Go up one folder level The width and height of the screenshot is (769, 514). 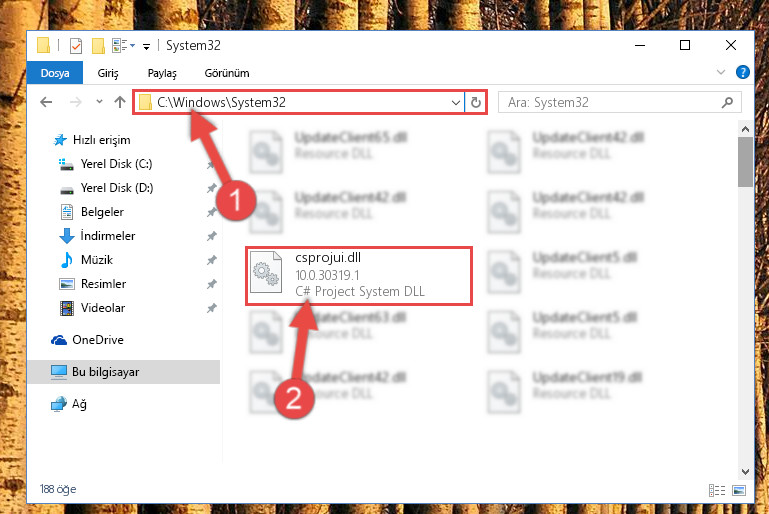pyautogui.click(x=120, y=102)
